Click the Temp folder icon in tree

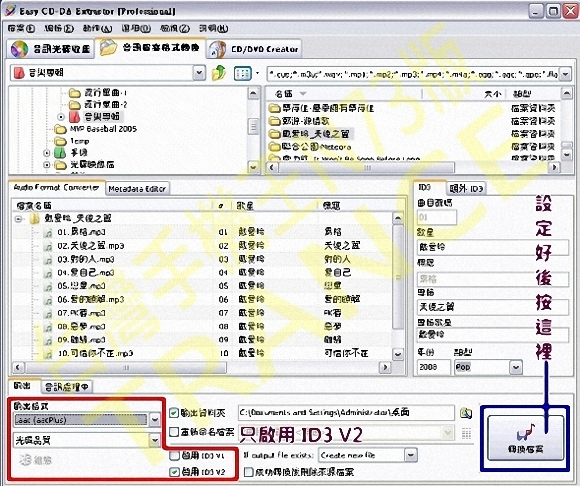tap(60, 141)
